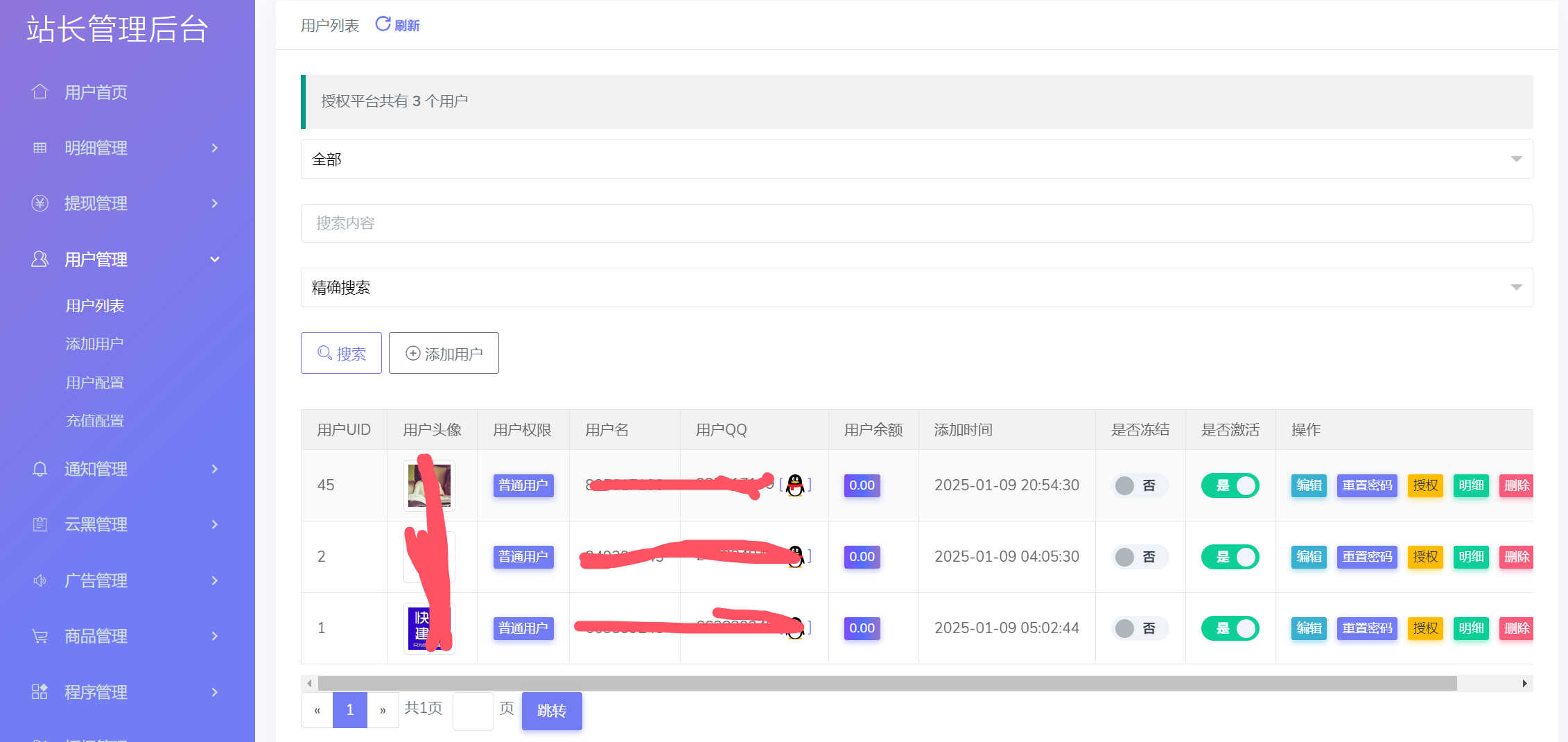
Task: Click 重置密码 for user 45
Action: click(x=1366, y=485)
